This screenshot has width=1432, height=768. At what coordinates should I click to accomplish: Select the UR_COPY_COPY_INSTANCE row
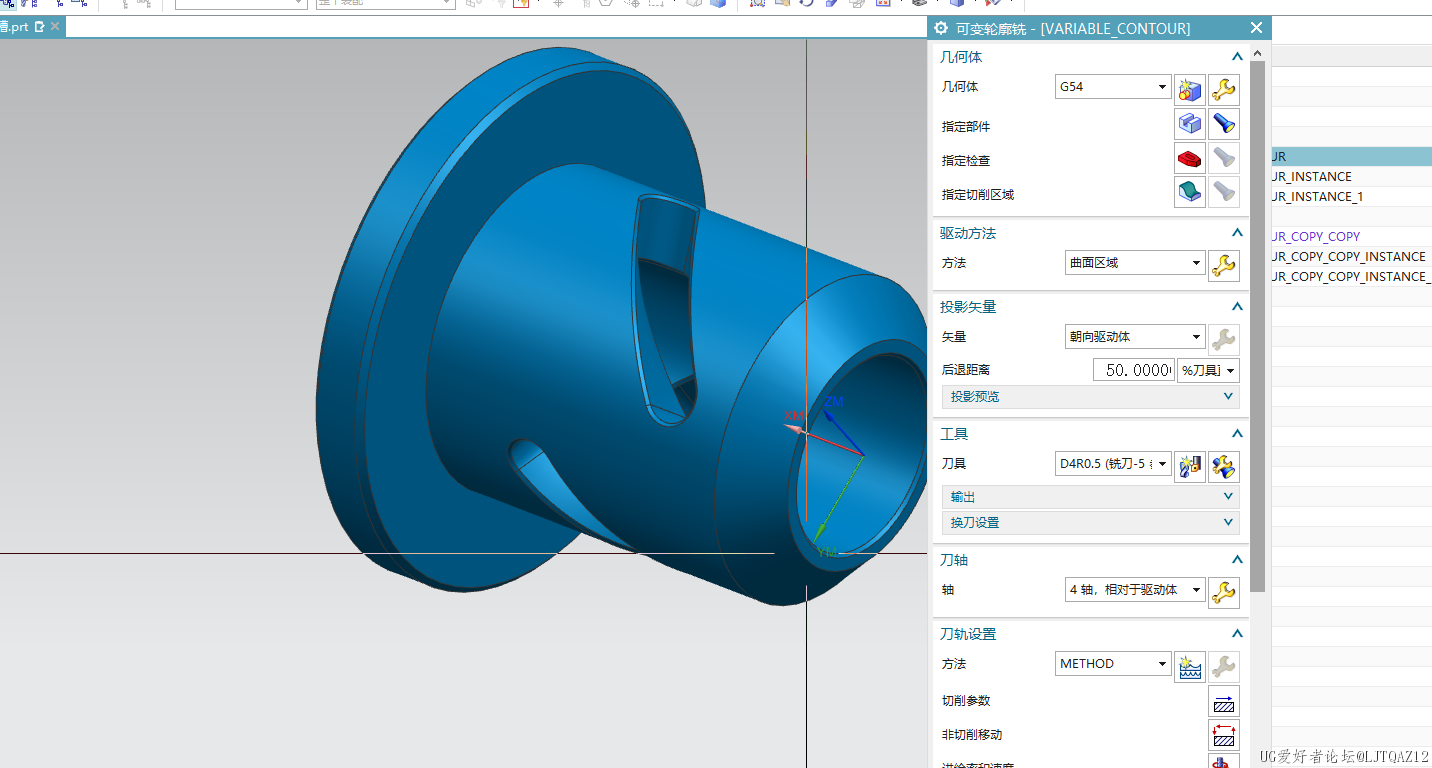pyautogui.click(x=1351, y=257)
